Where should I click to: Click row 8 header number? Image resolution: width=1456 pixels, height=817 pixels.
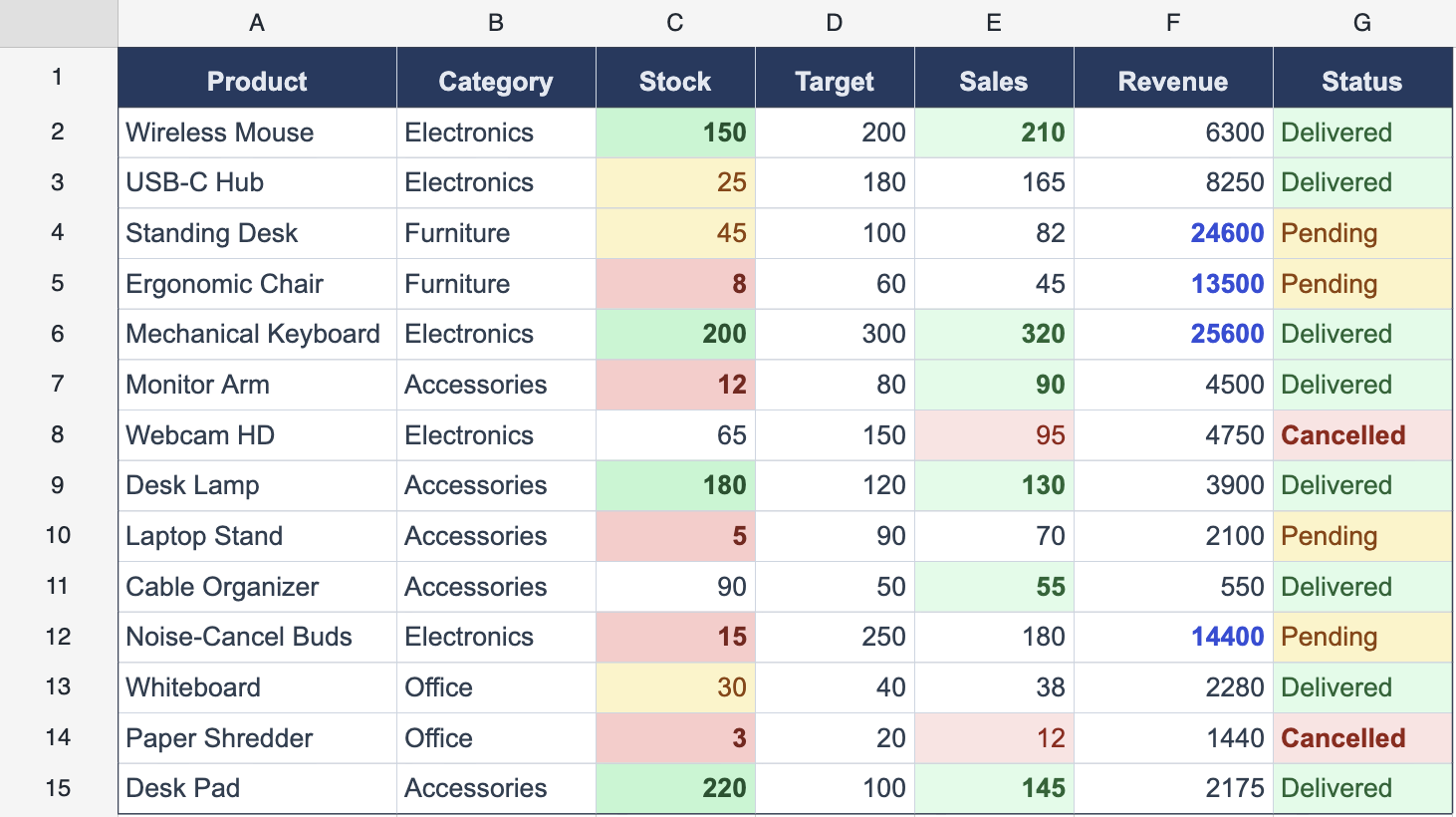point(58,434)
